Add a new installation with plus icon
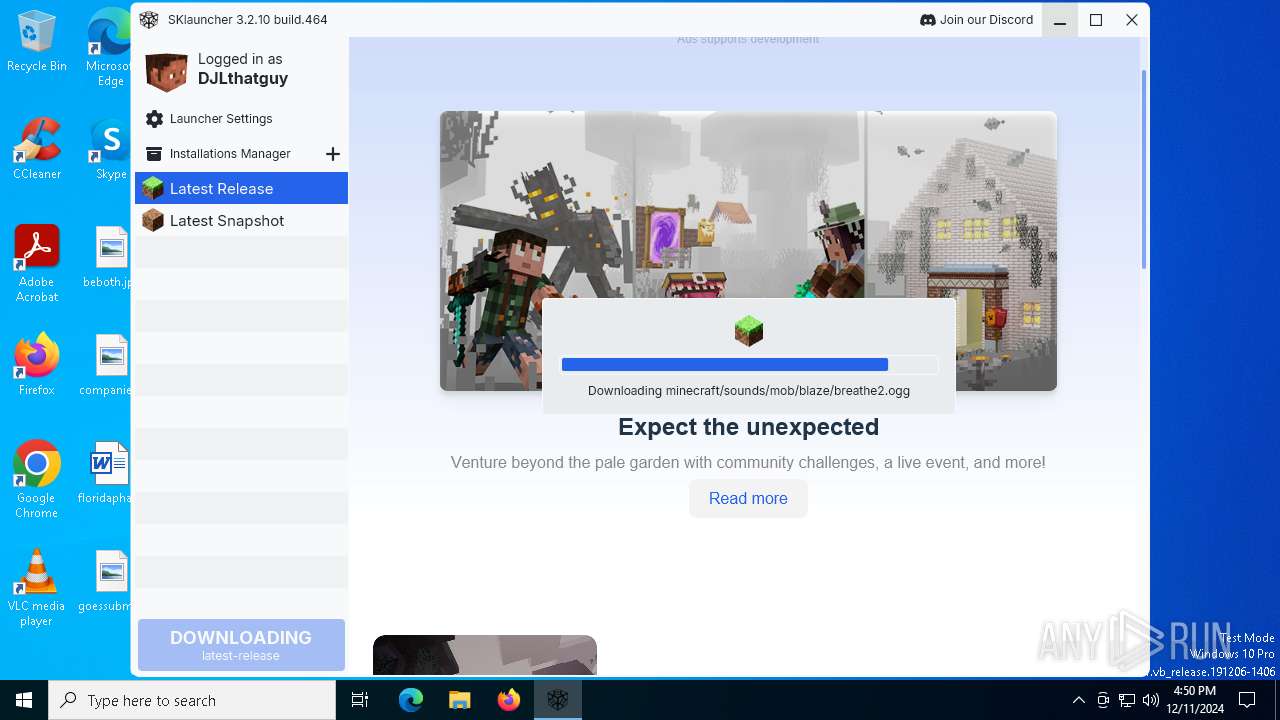The width and height of the screenshot is (1280, 720). [x=333, y=154]
